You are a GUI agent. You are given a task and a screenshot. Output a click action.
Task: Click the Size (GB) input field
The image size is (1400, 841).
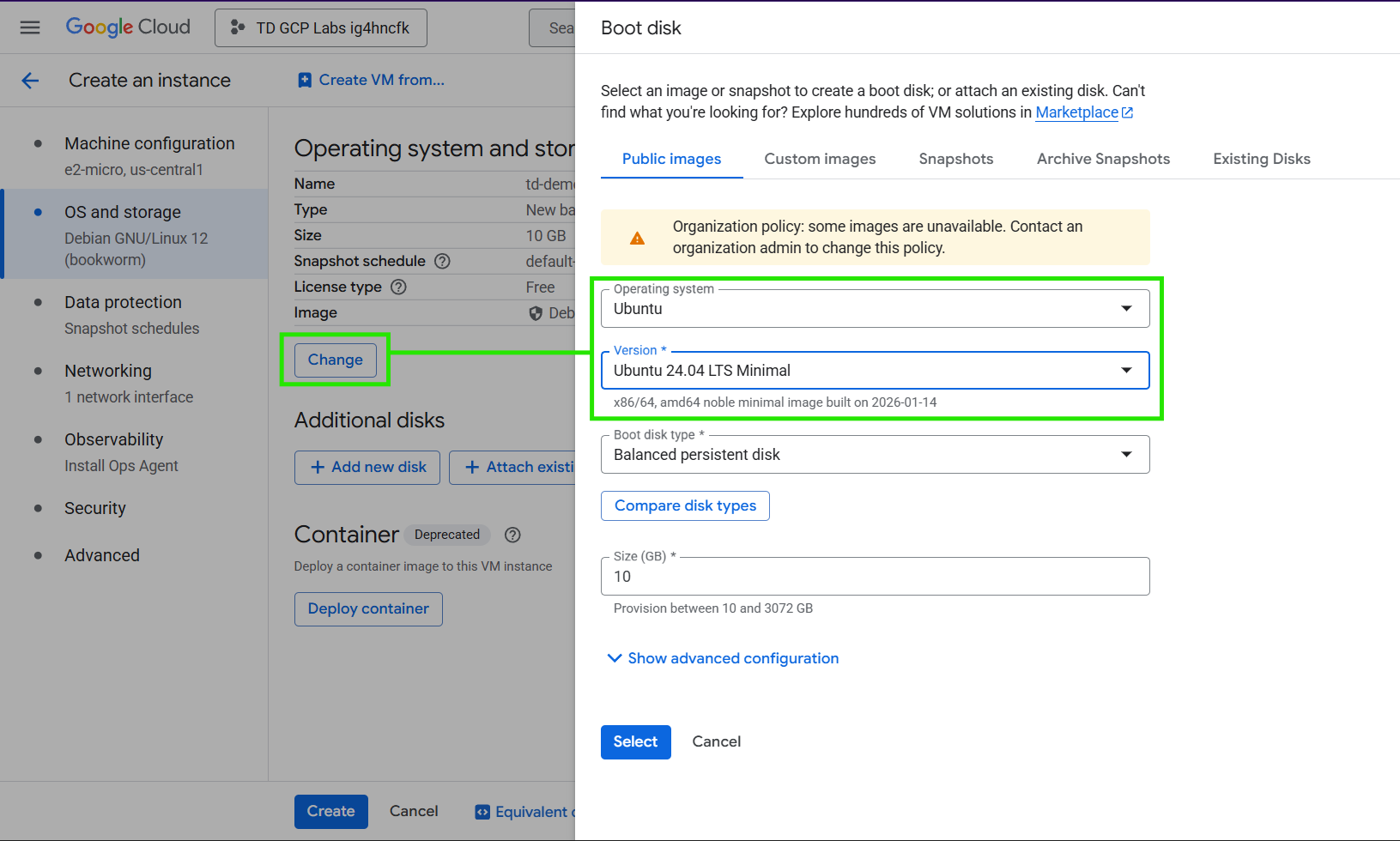click(875, 576)
